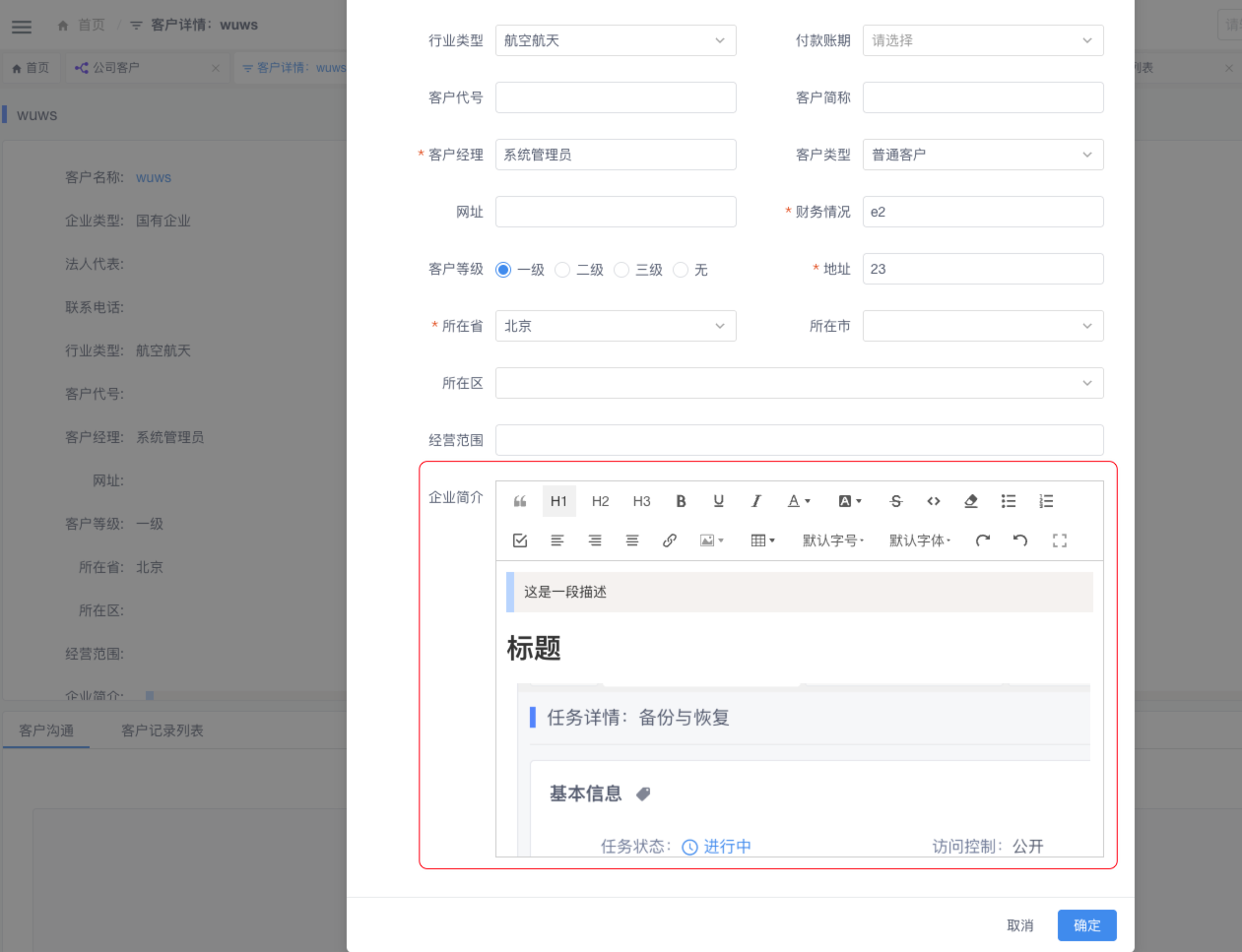The height and width of the screenshot is (952, 1242).
Task: Enter fullscreen editor mode
Action: (1060, 540)
